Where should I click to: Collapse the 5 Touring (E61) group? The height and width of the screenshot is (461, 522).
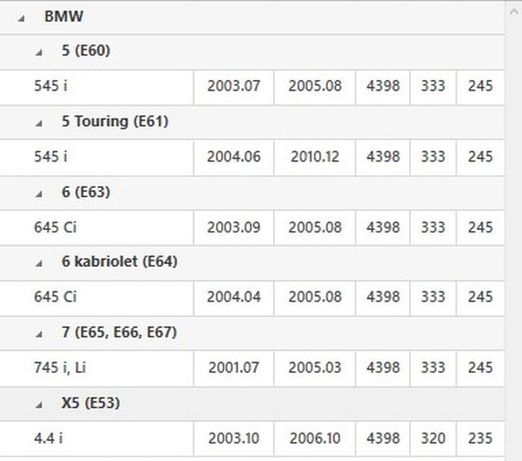click(x=39, y=123)
